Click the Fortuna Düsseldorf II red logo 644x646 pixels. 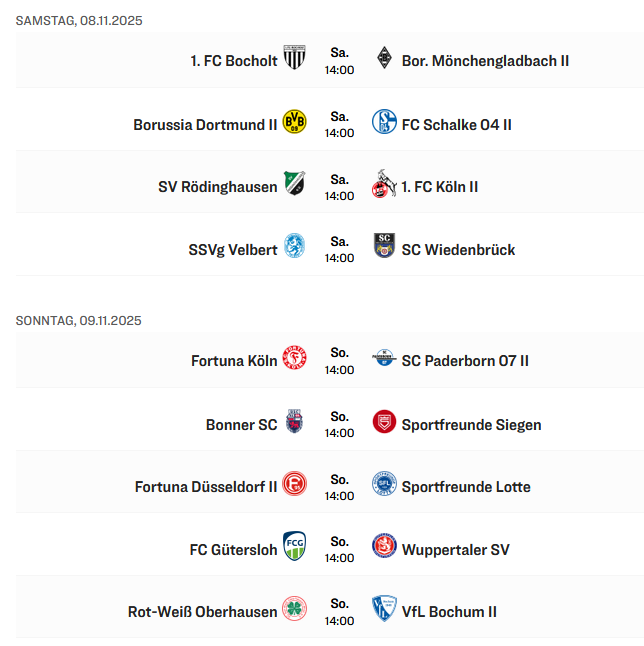click(294, 485)
